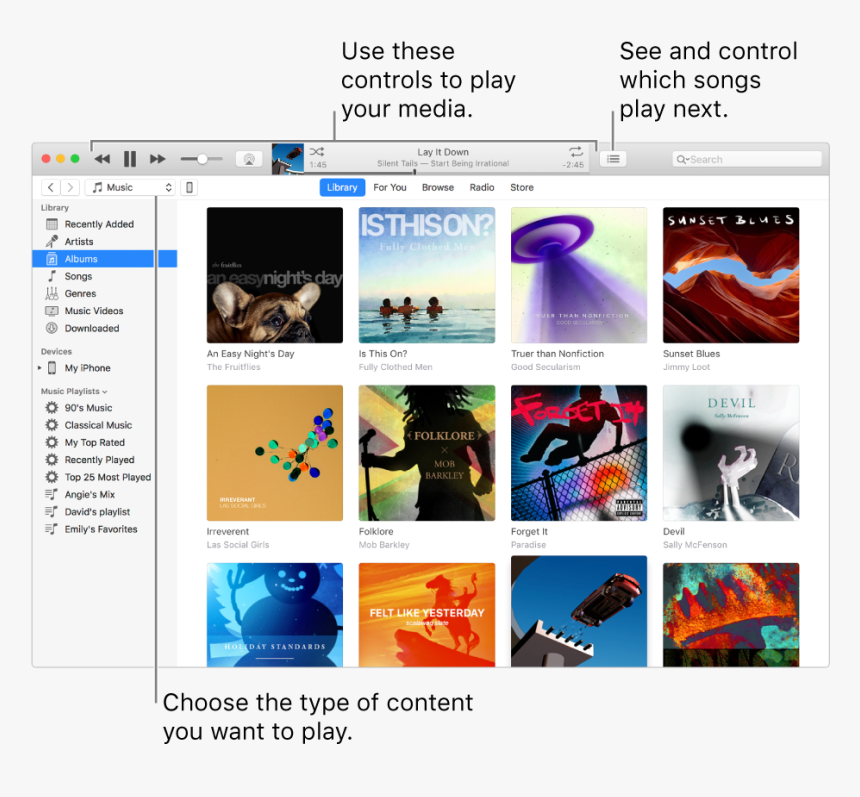This screenshot has width=860, height=797.
Task: Click the now playing album artwork thumbnail
Action: 288,159
